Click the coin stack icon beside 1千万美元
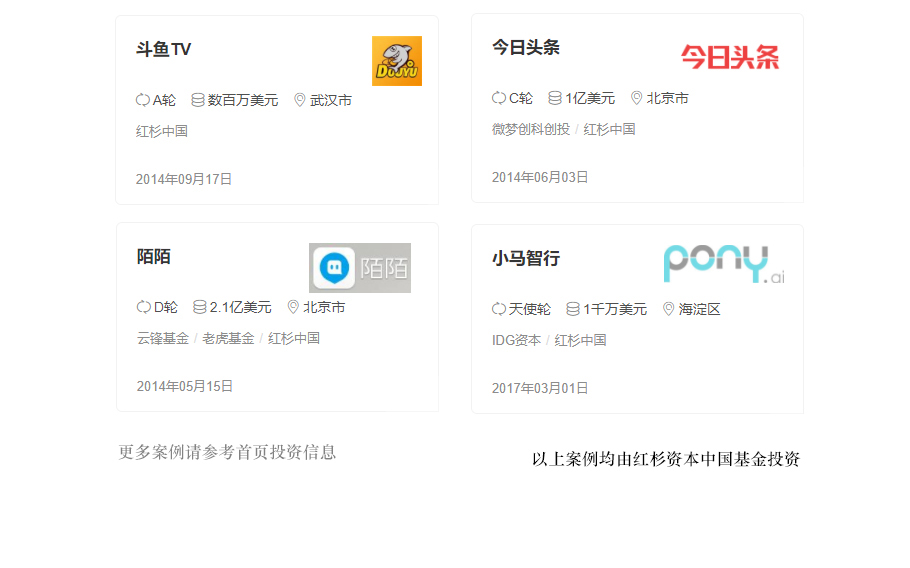The height and width of the screenshot is (568, 910). (x=573, y=309)
